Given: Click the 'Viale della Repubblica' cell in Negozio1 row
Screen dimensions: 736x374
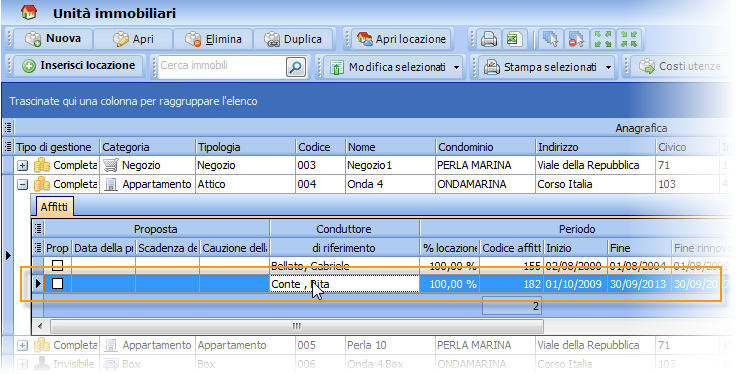Looking at the screenshot, I should [x=595, y=165].
